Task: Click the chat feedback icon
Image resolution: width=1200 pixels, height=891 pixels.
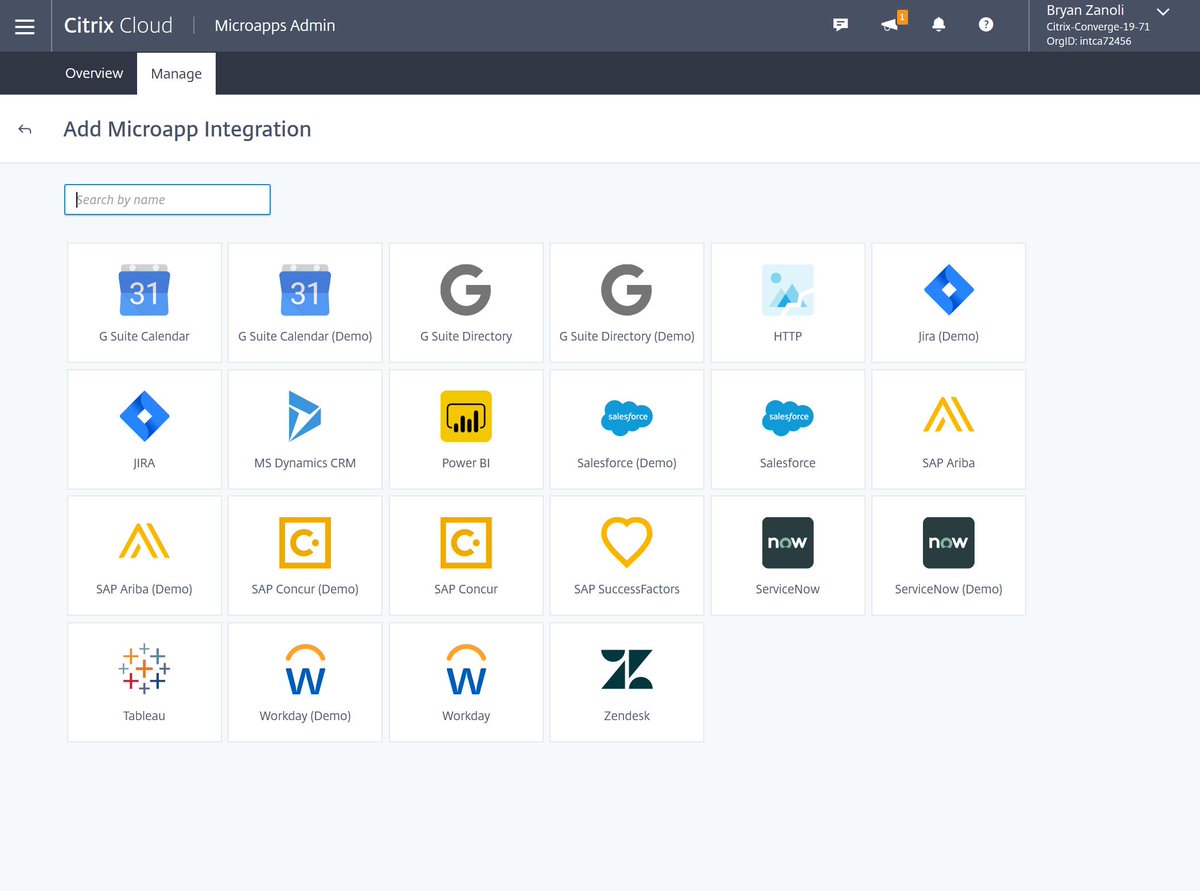Action: click(841, 25)
